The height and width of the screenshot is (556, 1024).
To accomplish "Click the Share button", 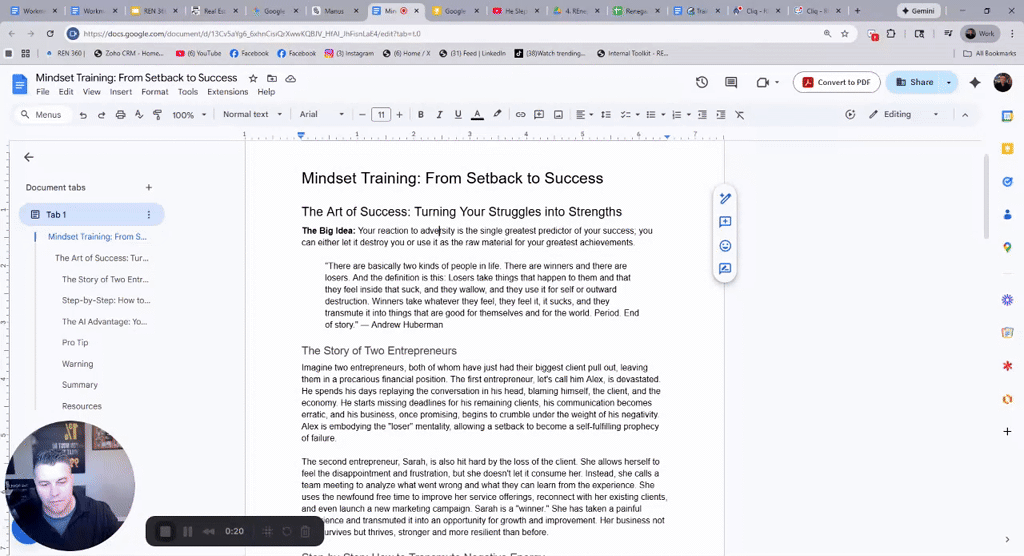I will [x=914, y=82].
